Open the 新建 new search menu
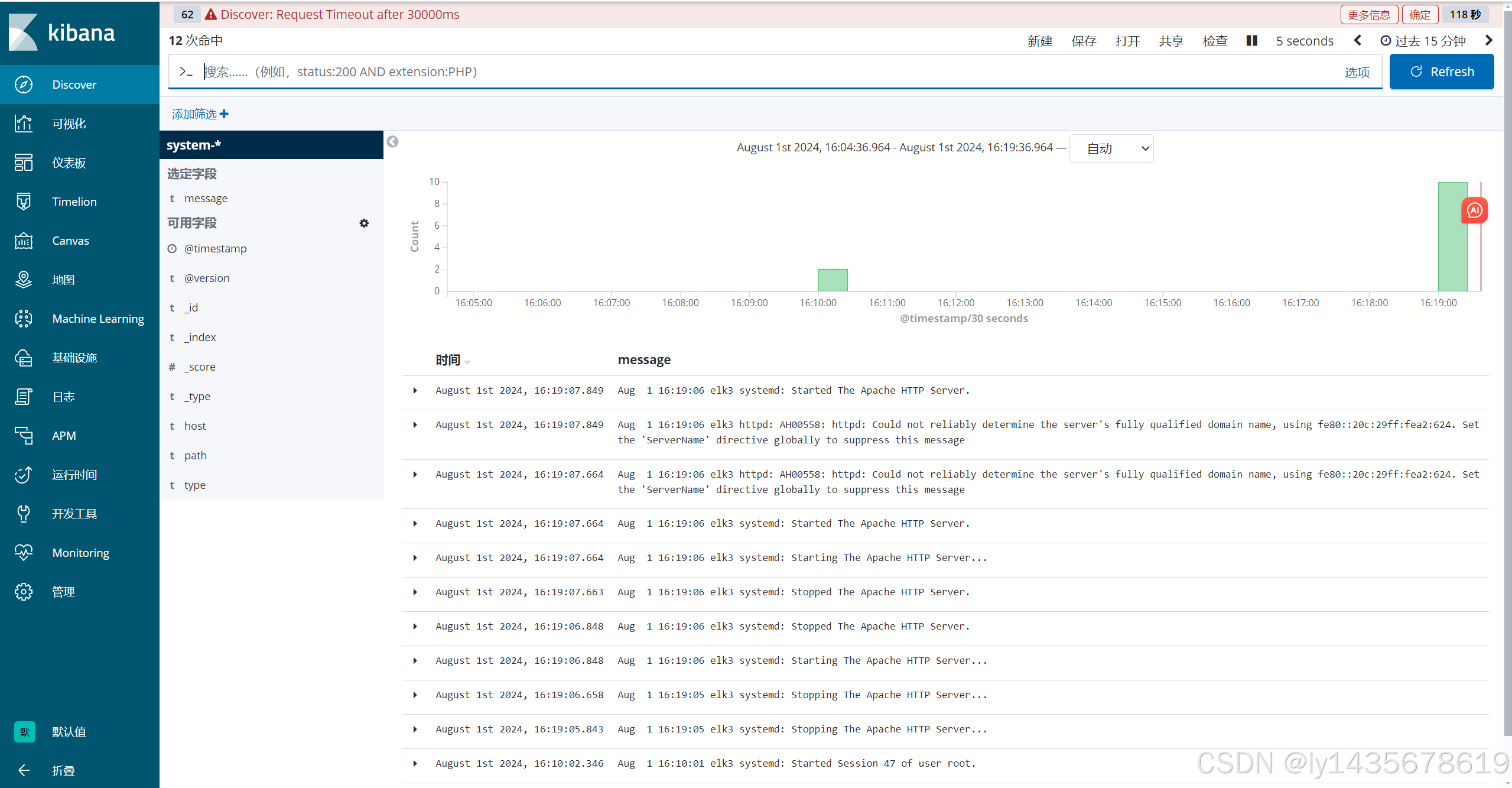 (1040, 41)
